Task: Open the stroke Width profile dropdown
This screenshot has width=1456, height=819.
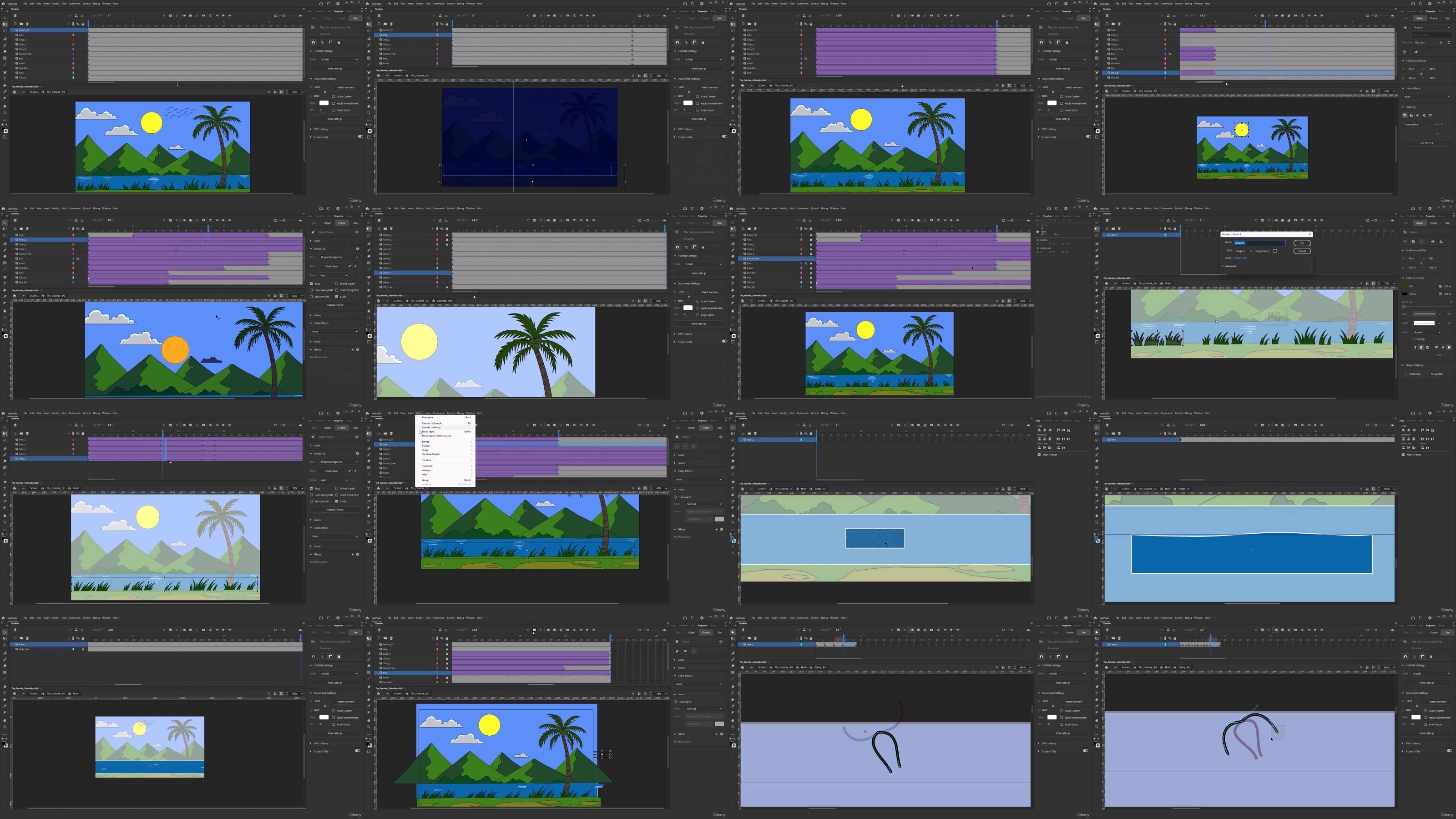Action: click(1428, 324)
